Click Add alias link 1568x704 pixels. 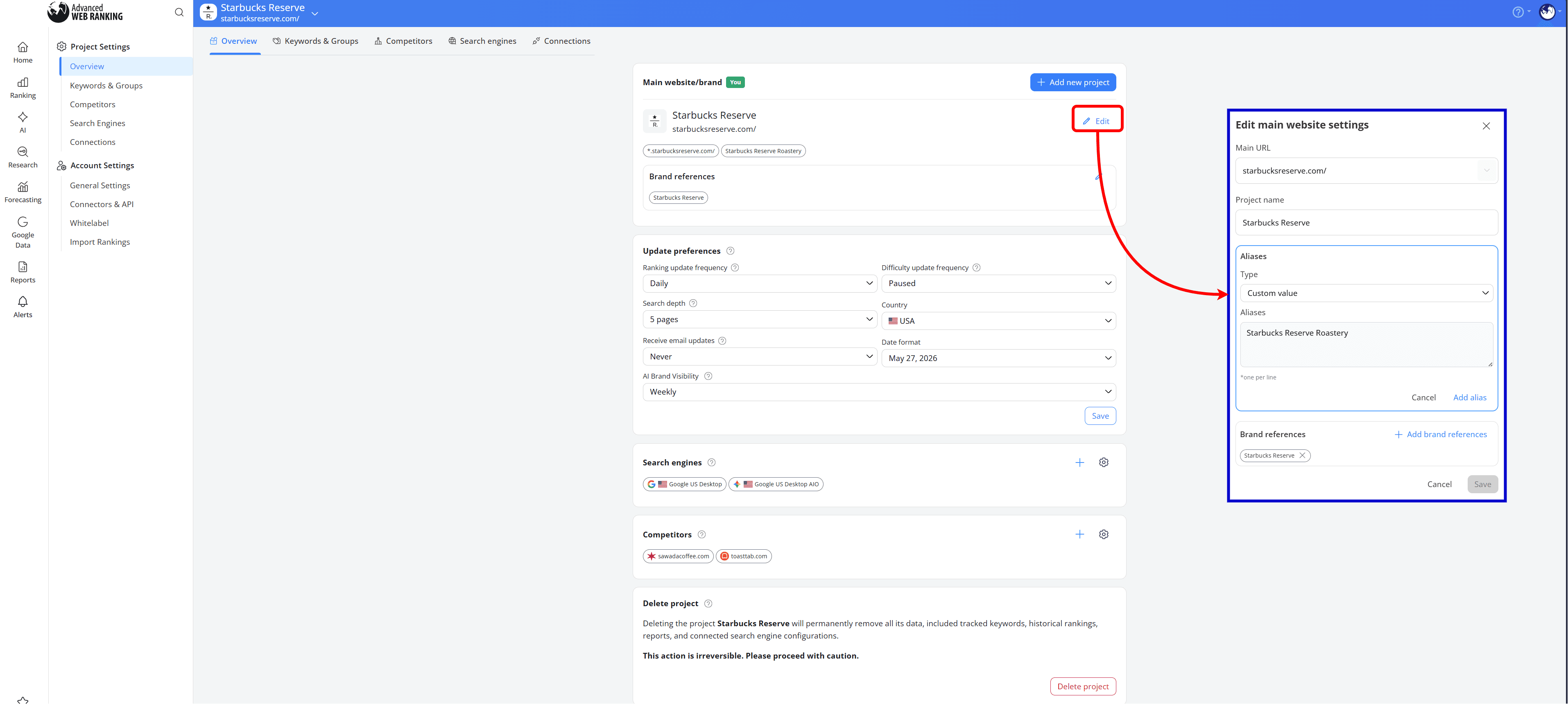point(1469,397)
